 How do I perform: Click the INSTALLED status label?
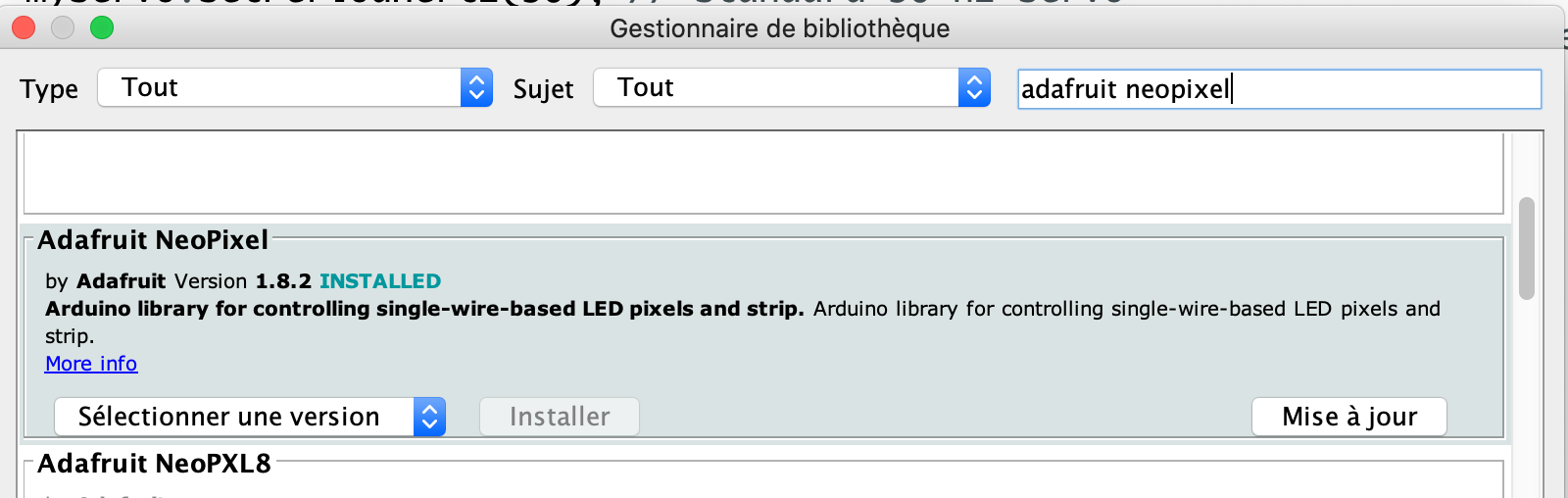point(380,281)
